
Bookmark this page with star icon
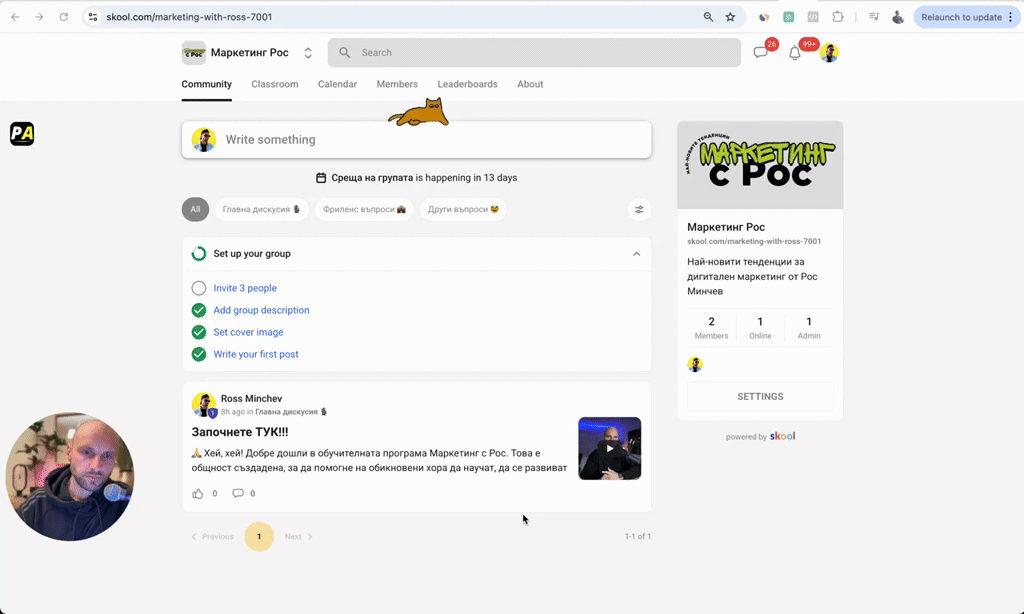(x=730, y=17)
